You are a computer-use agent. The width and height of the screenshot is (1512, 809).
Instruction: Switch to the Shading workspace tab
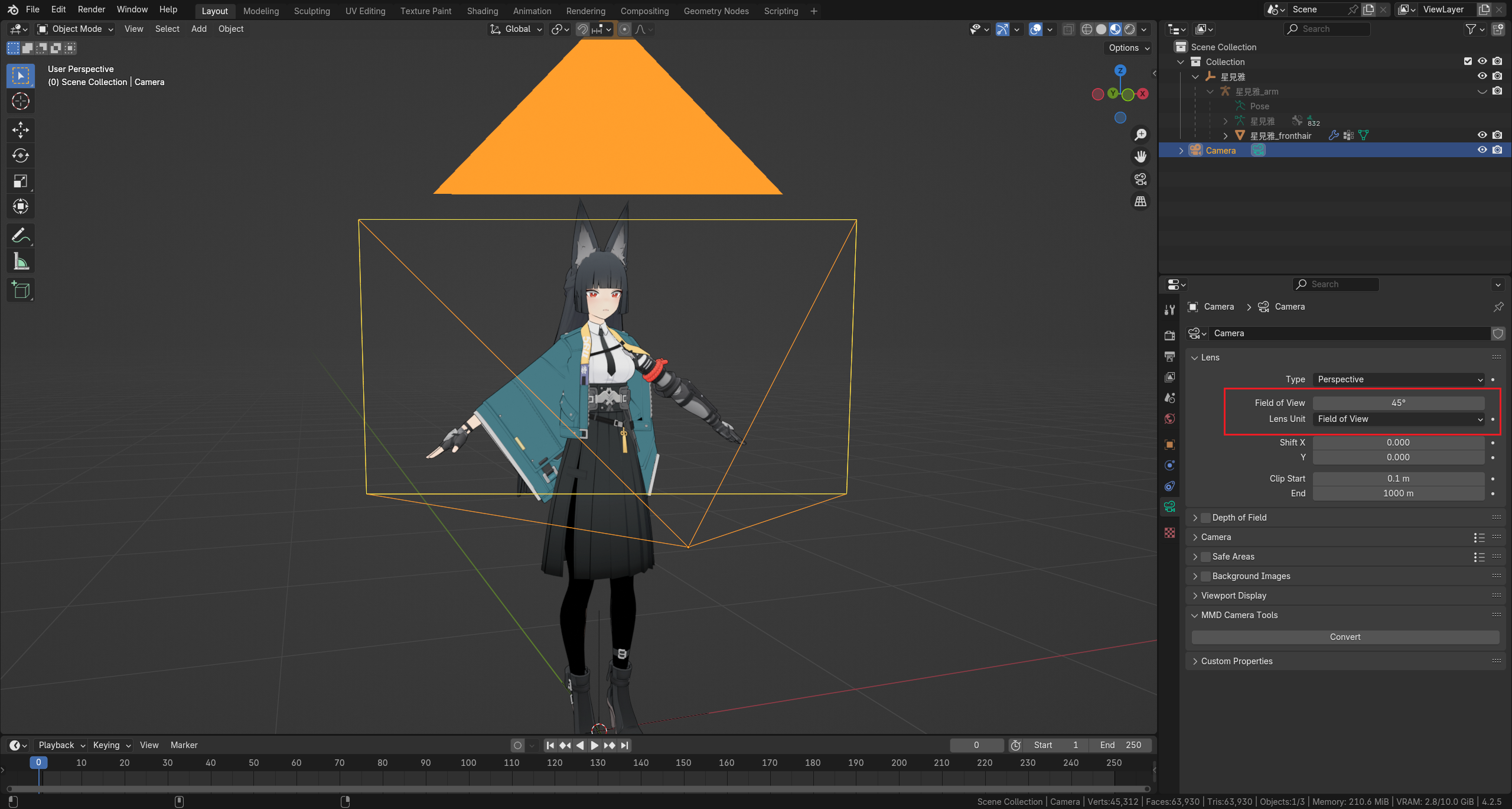click(x=482, y=11)
